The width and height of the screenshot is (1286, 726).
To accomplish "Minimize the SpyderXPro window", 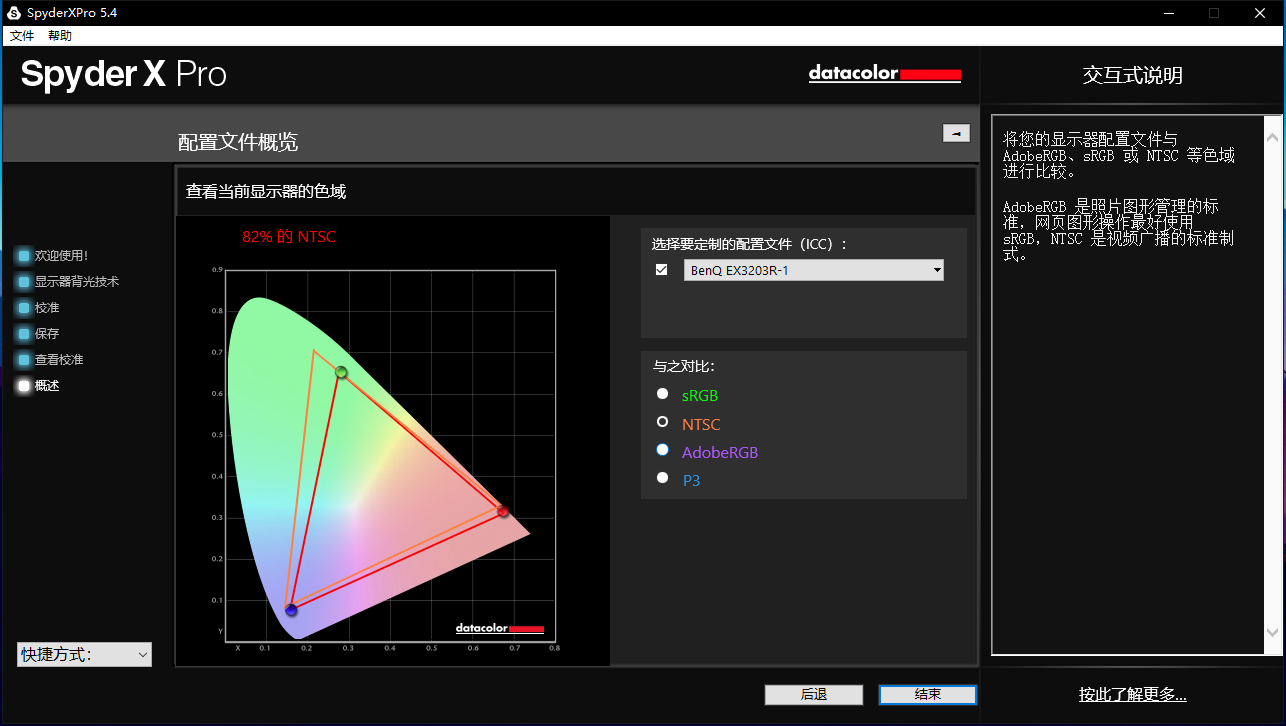I will tap(1168, 13).
